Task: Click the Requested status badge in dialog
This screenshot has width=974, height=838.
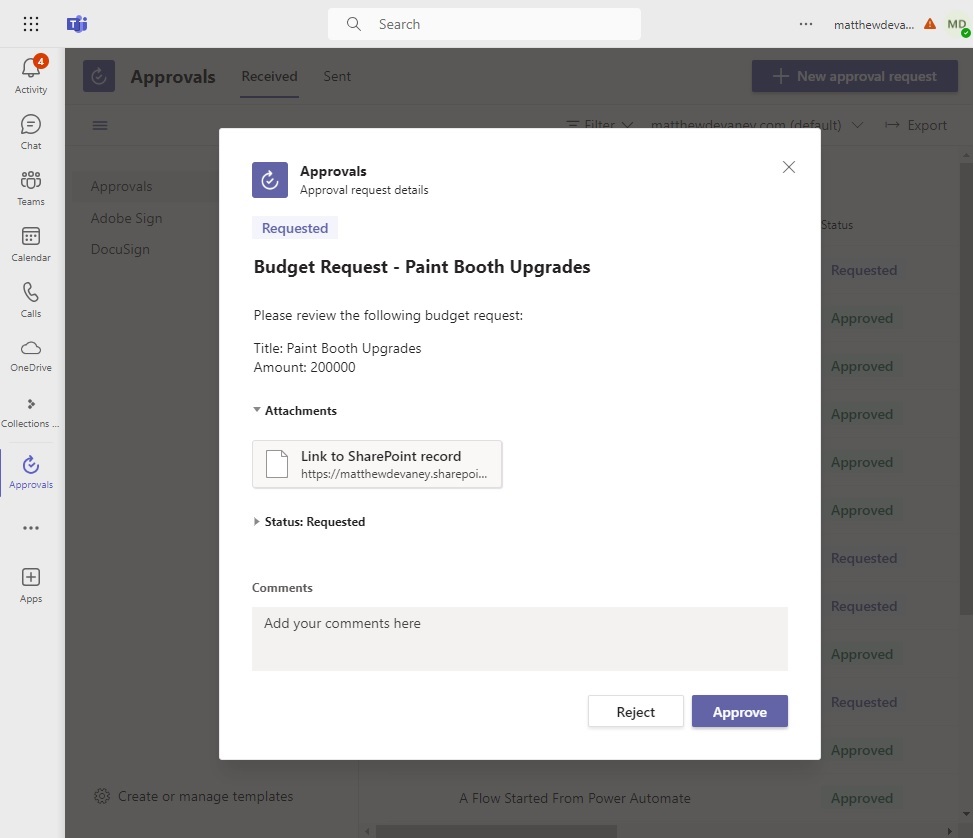Action: 295,228
